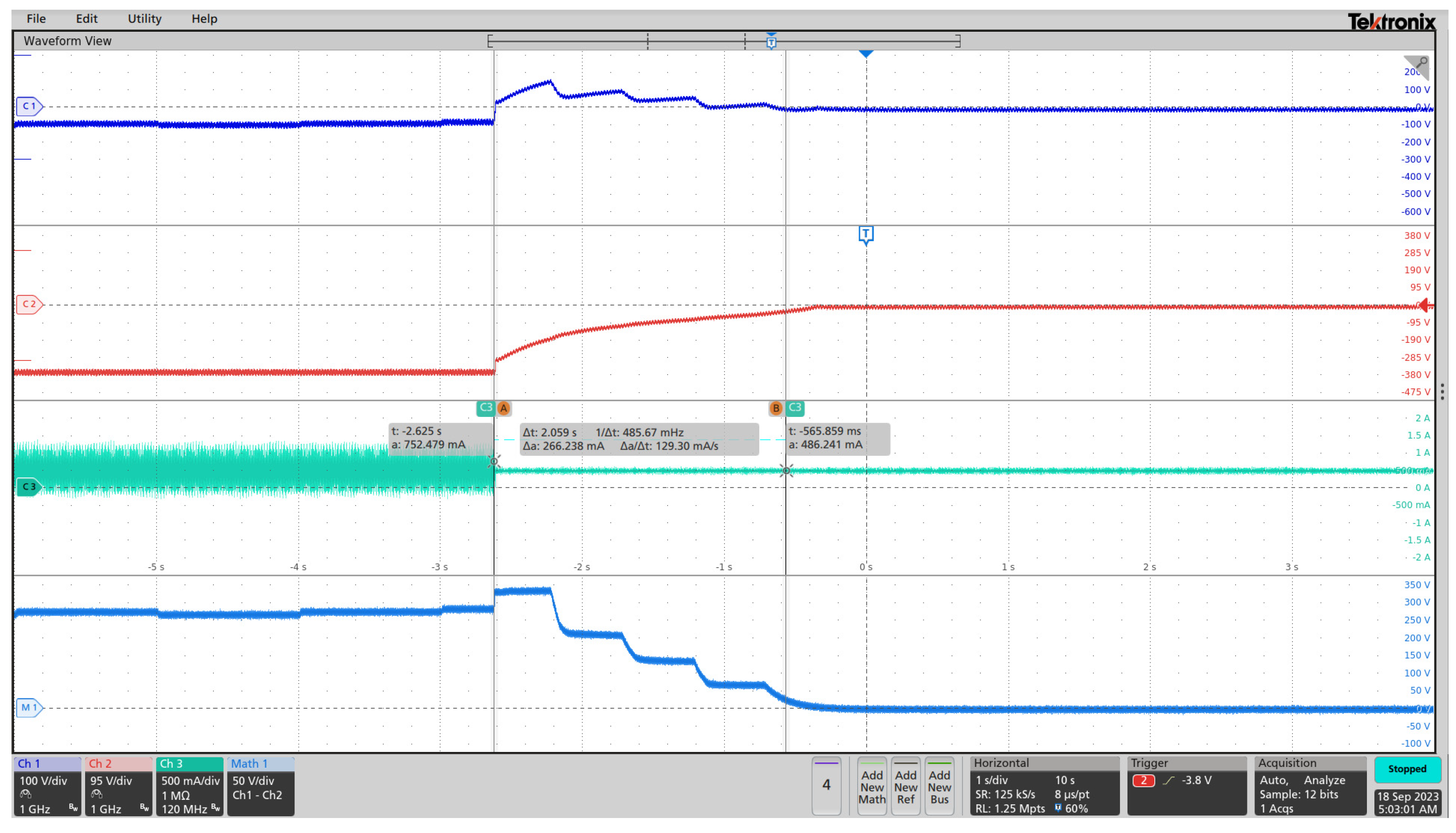The height and width of the screenshot is (833, 1456).
Task: Select the M1 math waveform handle
Action: pyautogui.click(x=29, y=708)
